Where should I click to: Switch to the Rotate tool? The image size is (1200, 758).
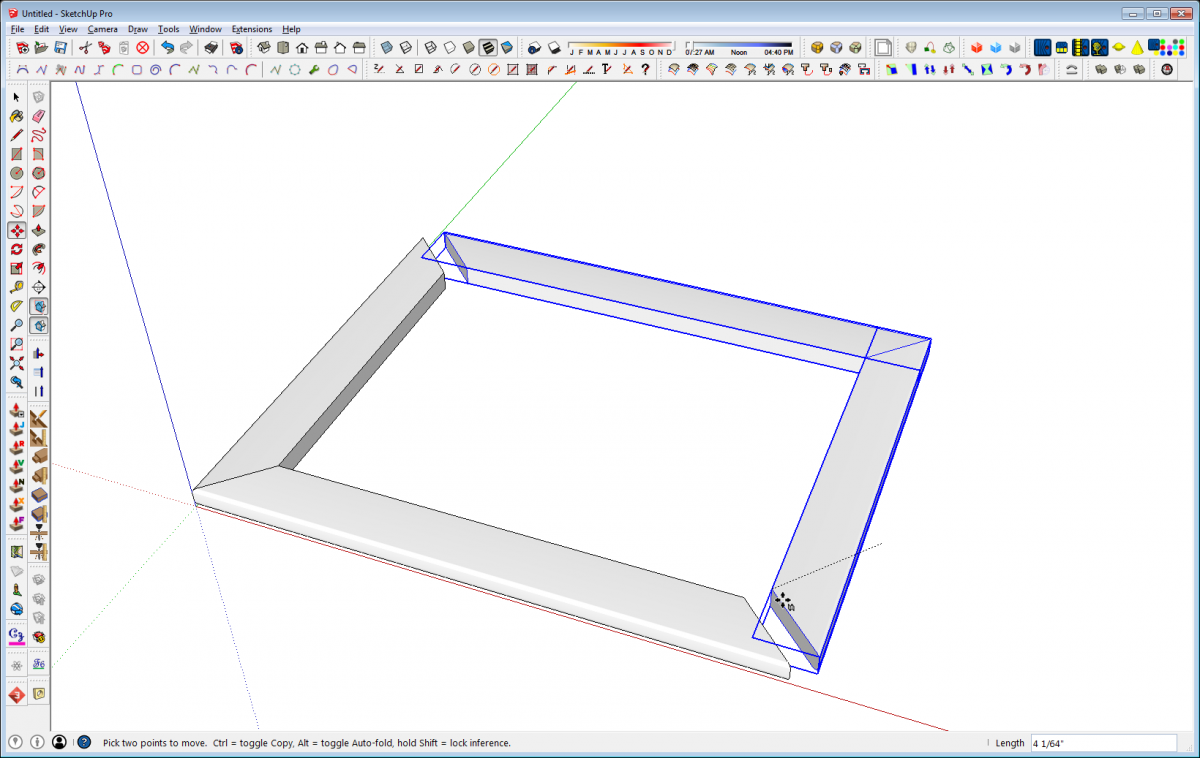coord(15,249)
